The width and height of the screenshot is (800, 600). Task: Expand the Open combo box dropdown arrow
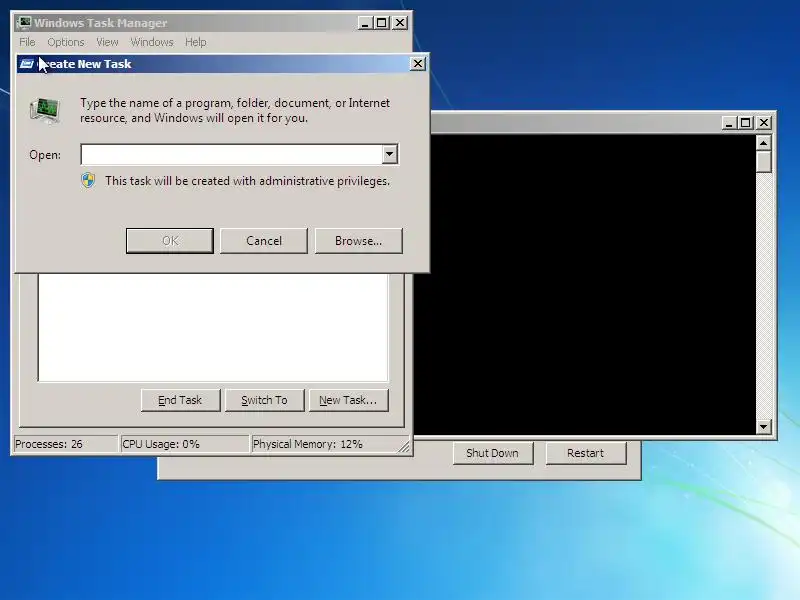point(390,154)
